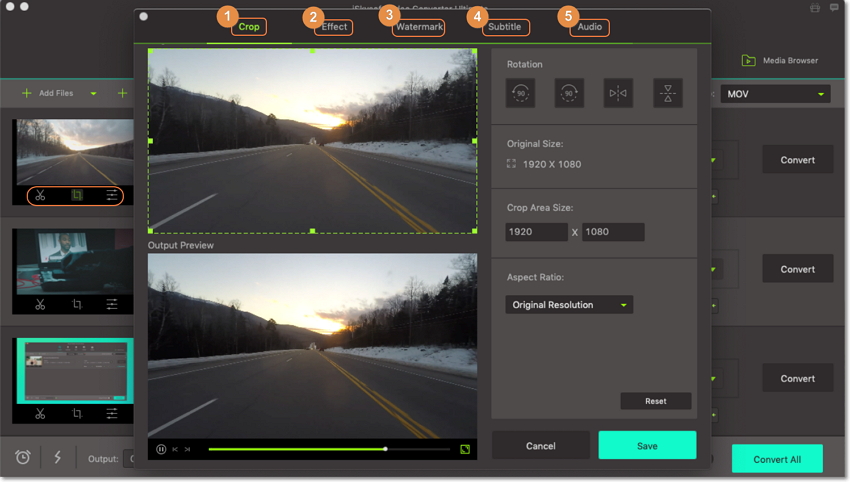Toggle high speed conversion lightning icon
Viewport: 850px width, 482px height.
pos(57,457)
